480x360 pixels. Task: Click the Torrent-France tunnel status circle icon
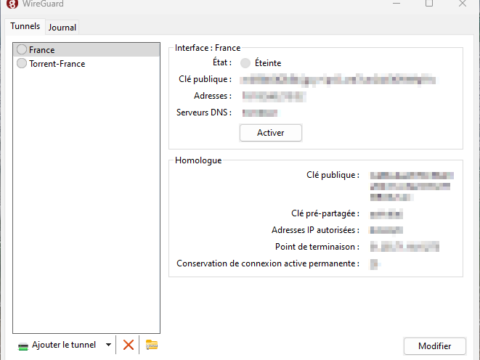(x=22, y=63)
